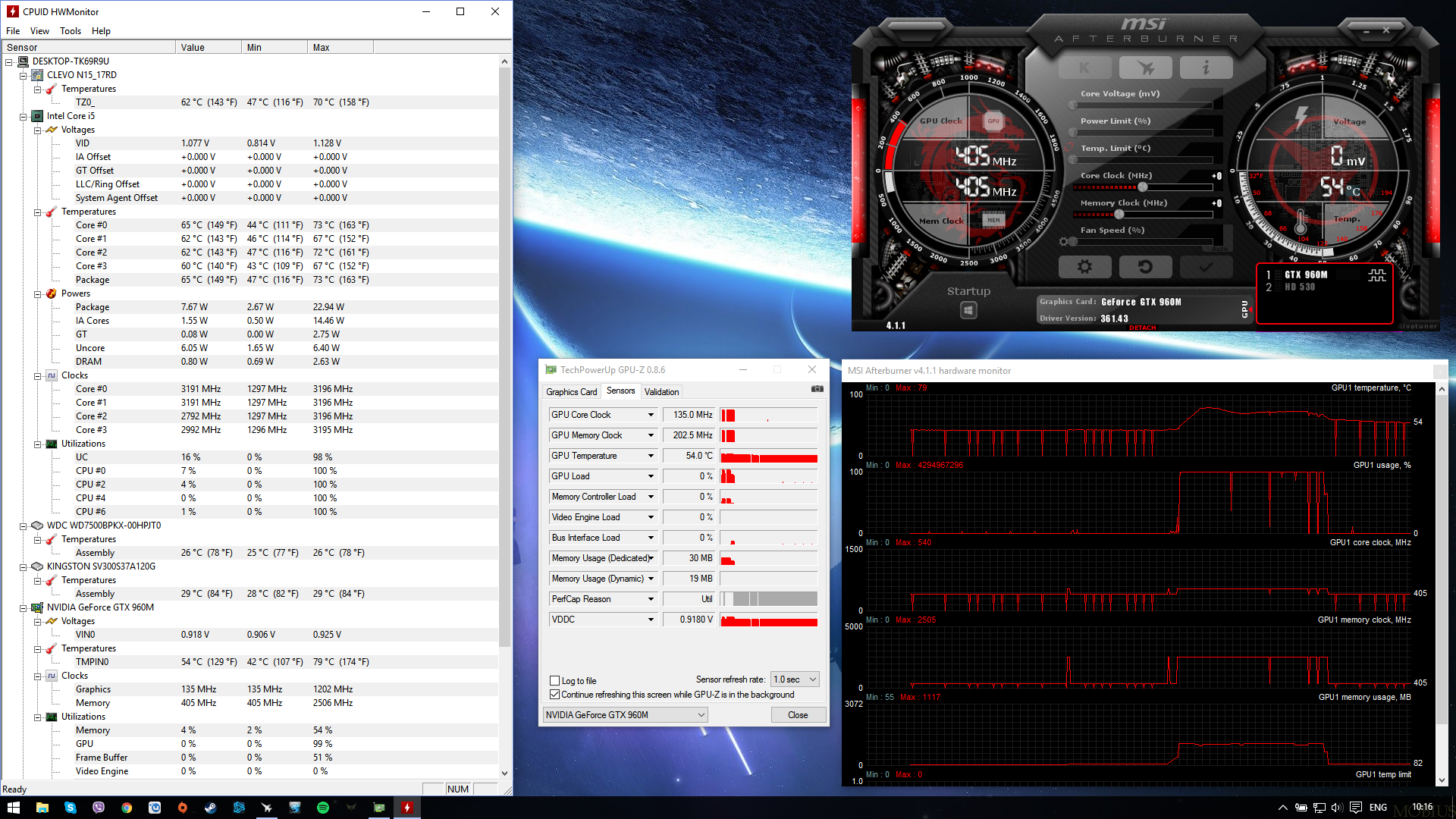Select HD 530 GPU in Afterburner list
This screenshot has height=819, width=1456.
pos(1300,287)
